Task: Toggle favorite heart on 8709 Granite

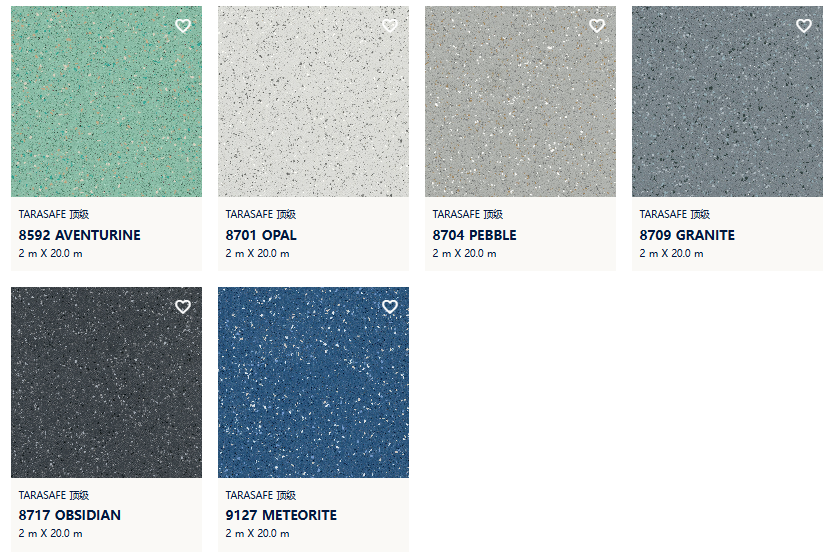Action: pos(804,25)
